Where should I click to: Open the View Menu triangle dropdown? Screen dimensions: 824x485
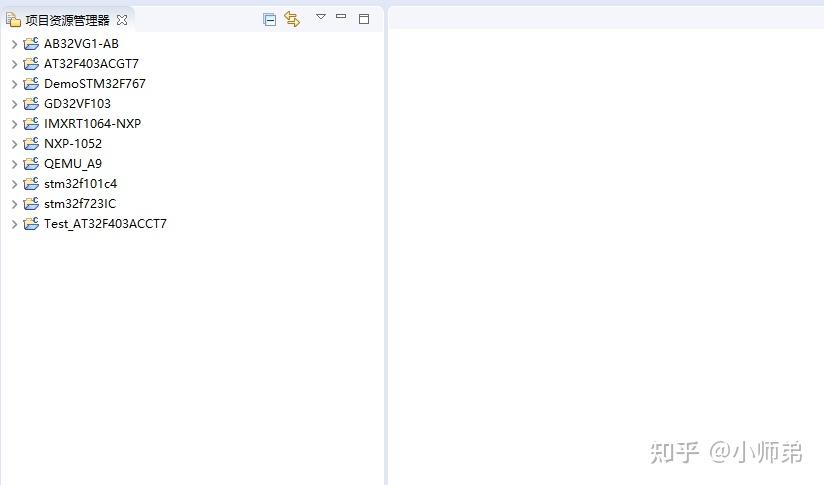point(321,17)
